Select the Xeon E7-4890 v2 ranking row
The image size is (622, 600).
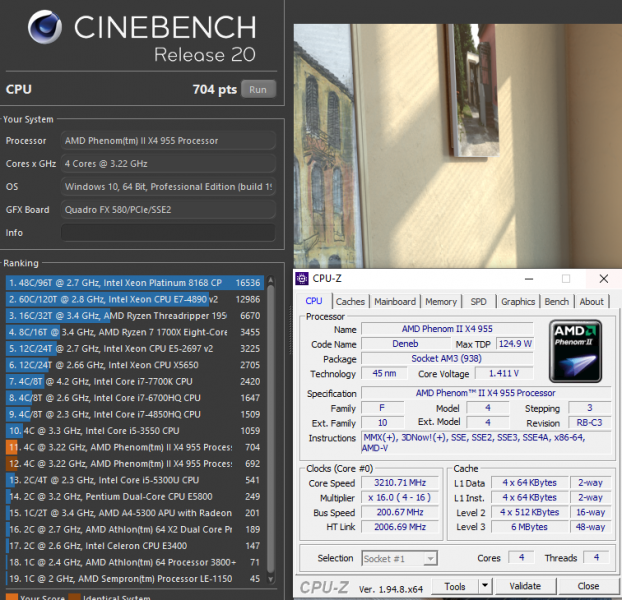pos(135,299)
